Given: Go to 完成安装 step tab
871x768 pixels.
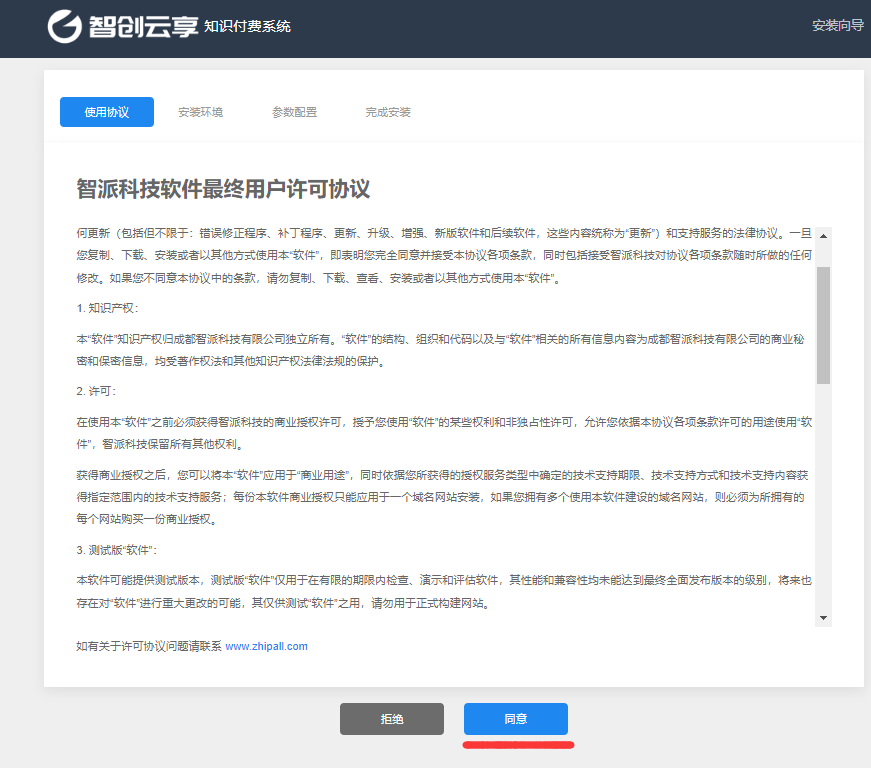Looking at the screenshot, I should tap(388, 112).
